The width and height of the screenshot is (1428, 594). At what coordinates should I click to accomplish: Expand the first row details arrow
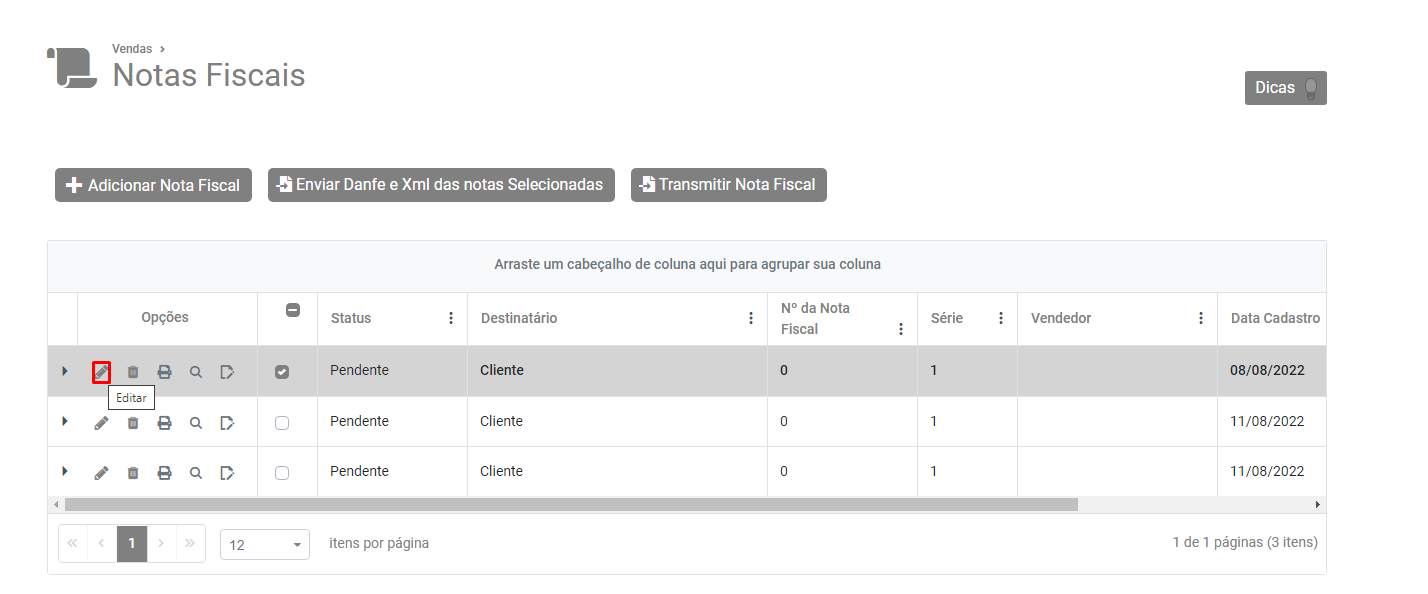[x=65, y=371]
